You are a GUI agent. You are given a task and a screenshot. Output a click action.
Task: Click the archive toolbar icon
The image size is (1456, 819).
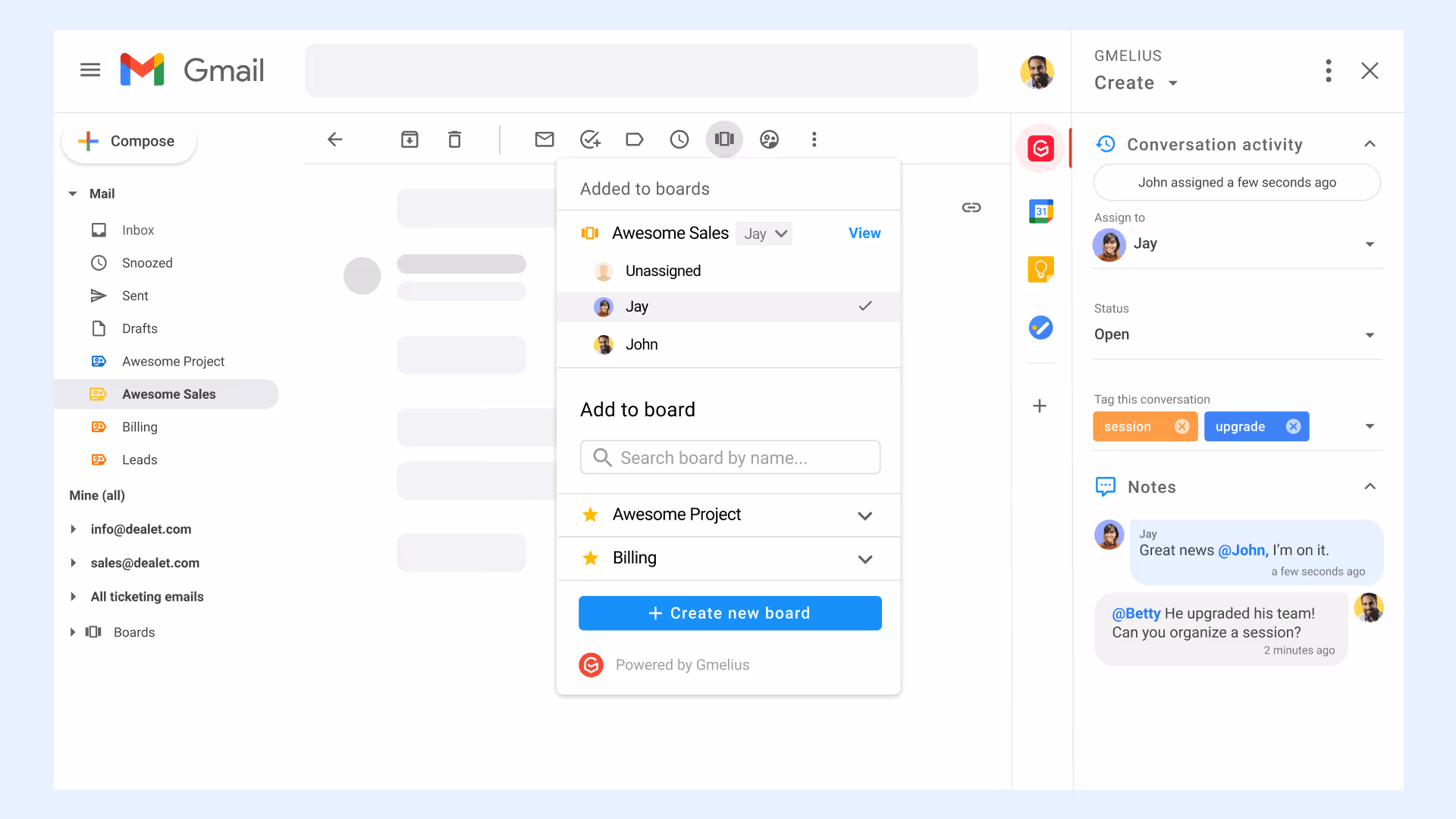click(x=409, y=140)
